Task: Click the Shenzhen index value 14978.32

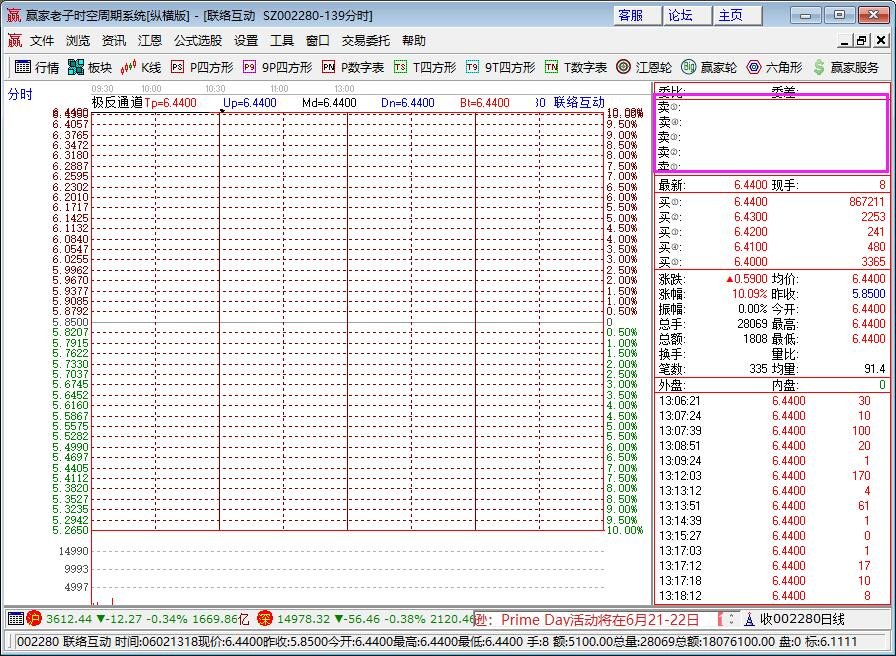Action: click(x=303, y=619)
